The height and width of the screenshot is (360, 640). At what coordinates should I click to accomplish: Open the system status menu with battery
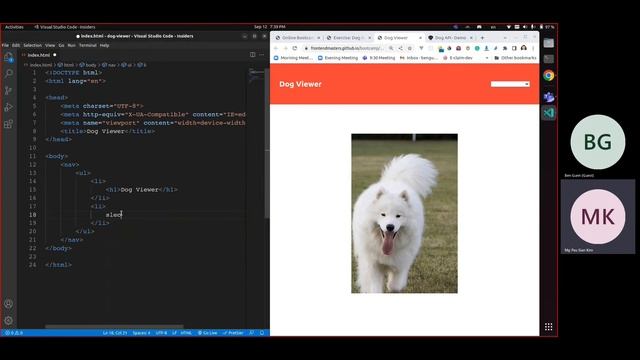pyautogui.click(x=531, y=27)
